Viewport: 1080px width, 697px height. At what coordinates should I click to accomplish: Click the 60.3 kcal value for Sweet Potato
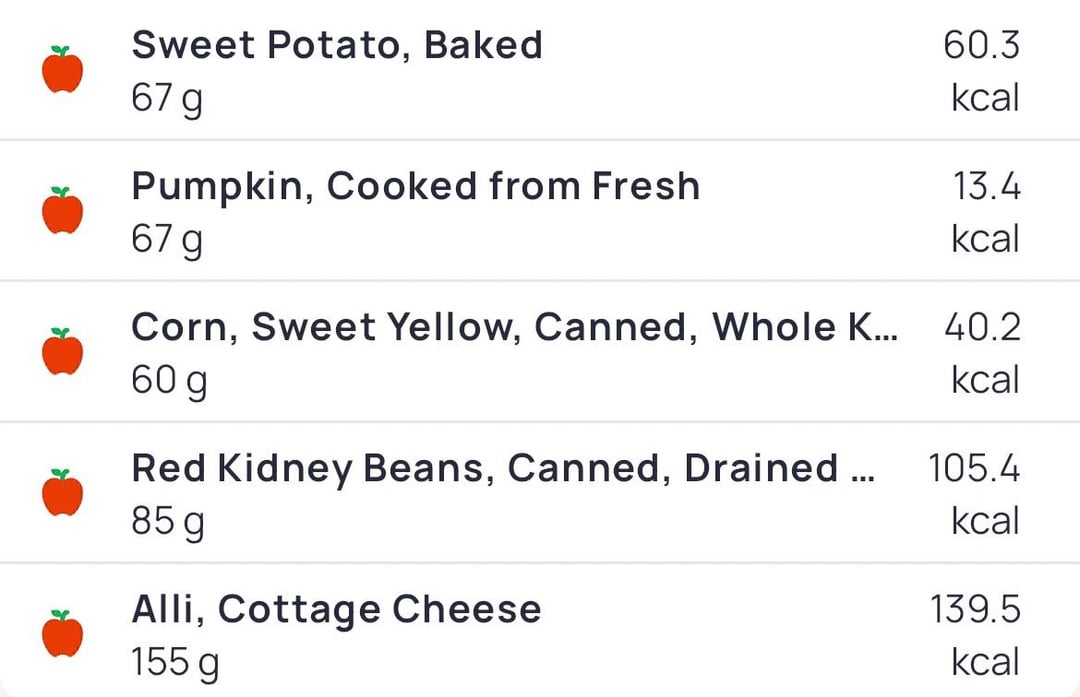[x=982, y=72]
